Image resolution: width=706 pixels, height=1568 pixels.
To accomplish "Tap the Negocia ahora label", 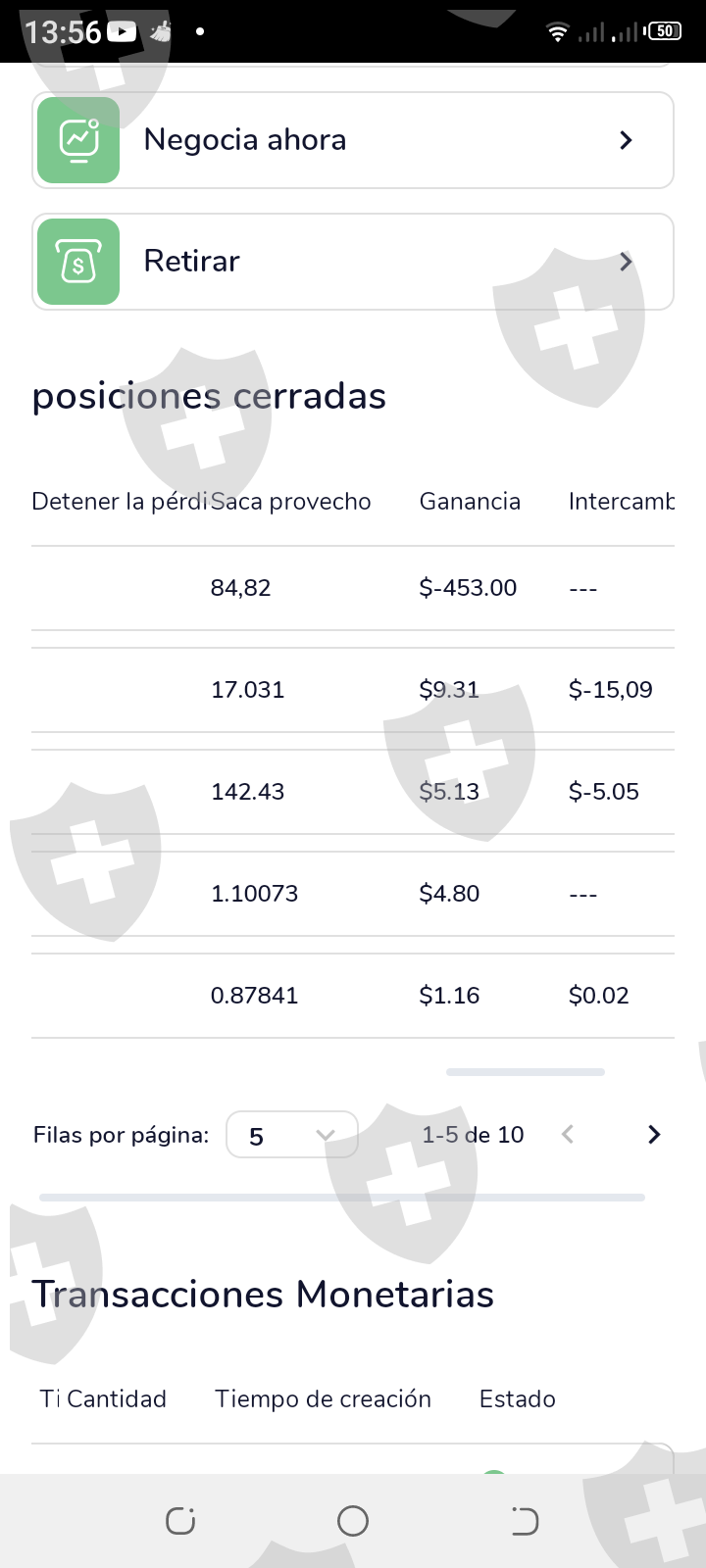I will (245, 140).
